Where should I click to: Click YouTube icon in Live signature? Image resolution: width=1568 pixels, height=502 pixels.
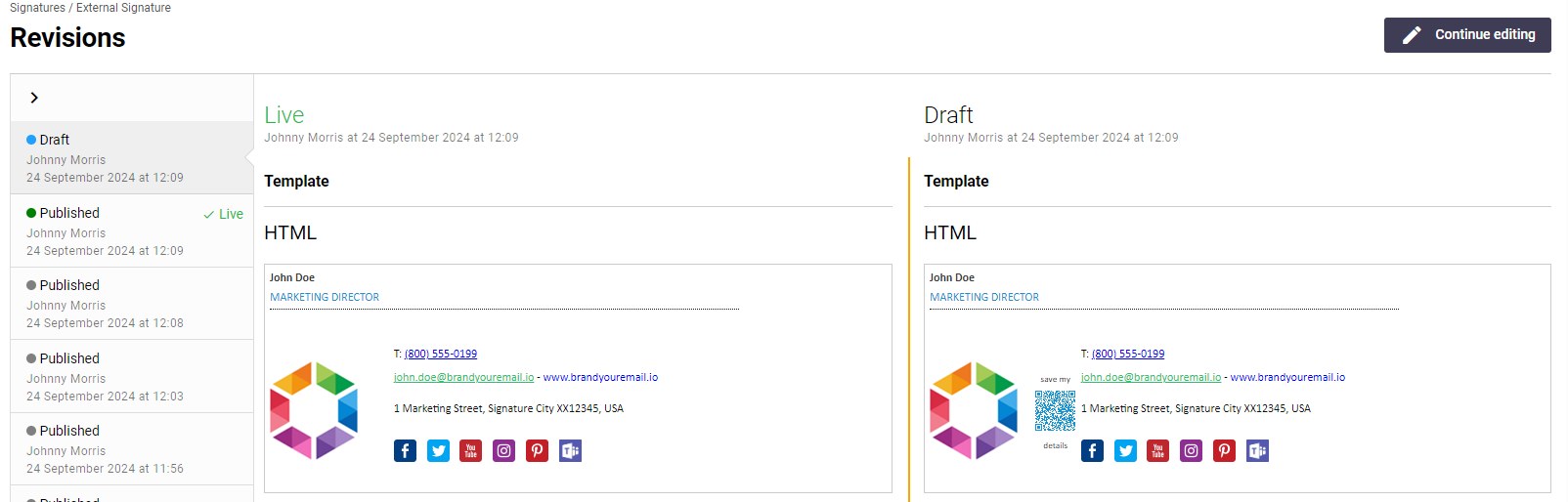coord(471,450)
